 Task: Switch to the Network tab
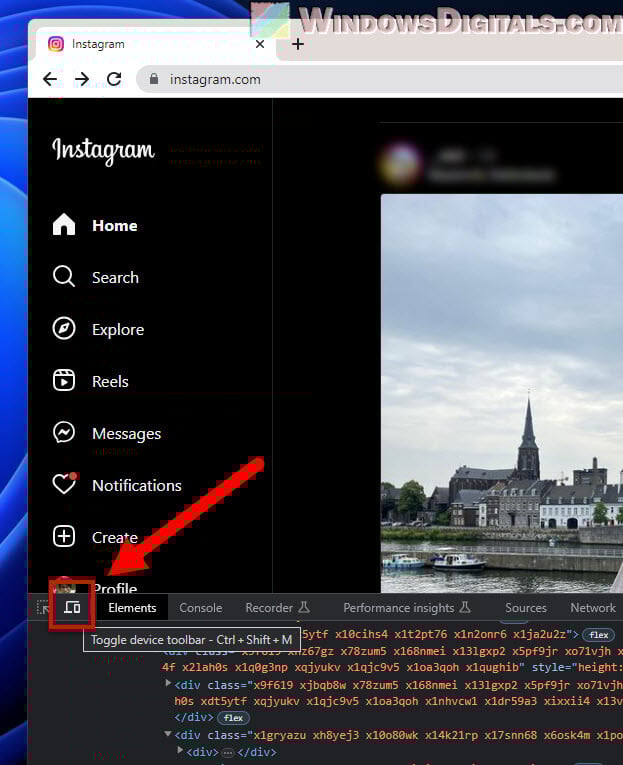point(593,608)
